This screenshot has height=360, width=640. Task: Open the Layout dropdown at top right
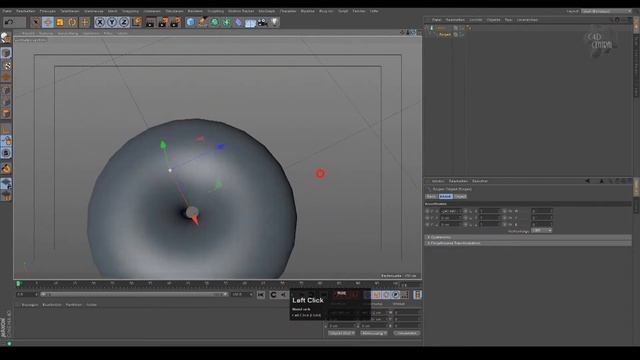tap(607, 11)
